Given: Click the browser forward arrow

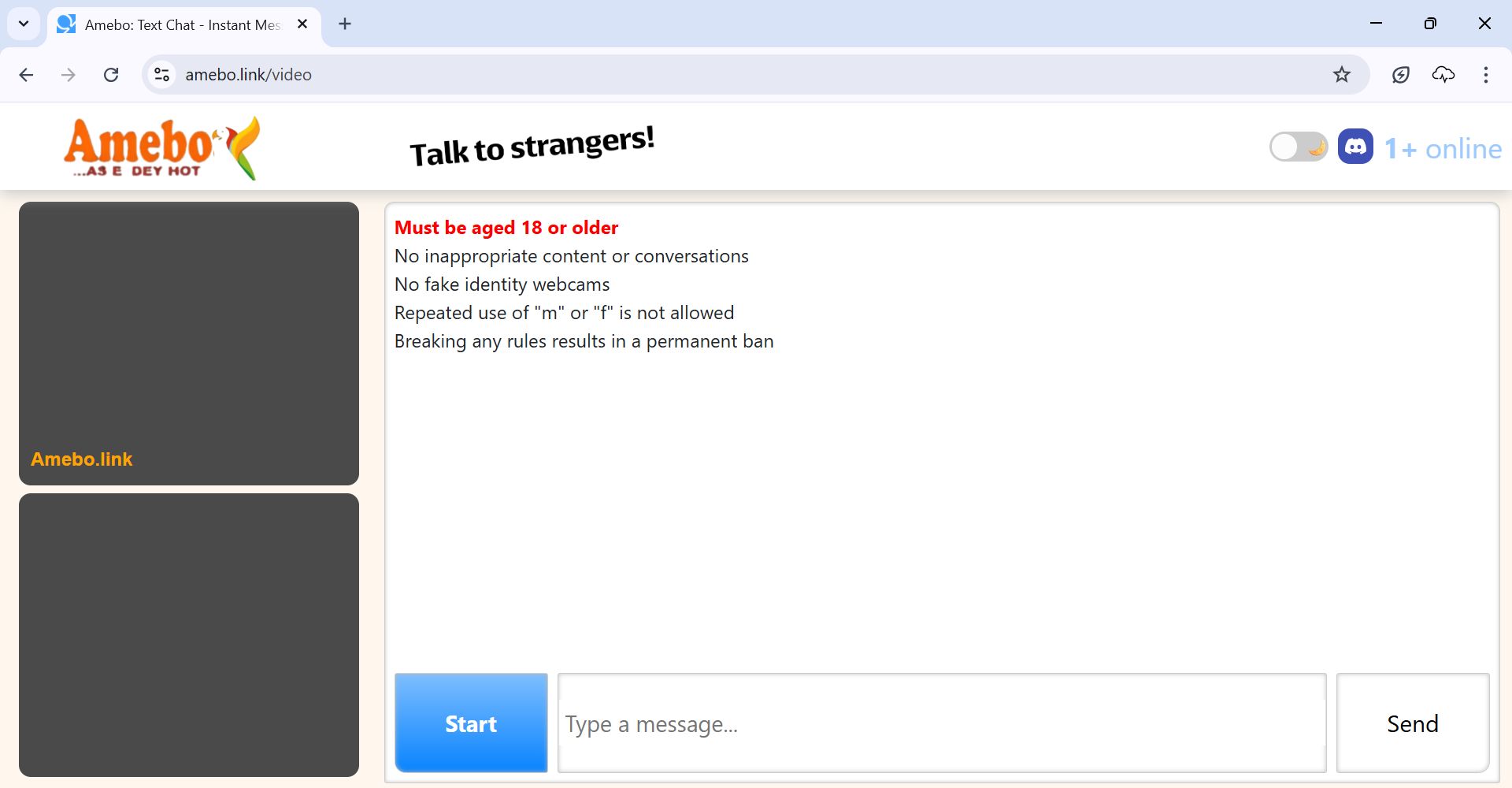Looking at the screenshot, I should (x=69, y=75).
